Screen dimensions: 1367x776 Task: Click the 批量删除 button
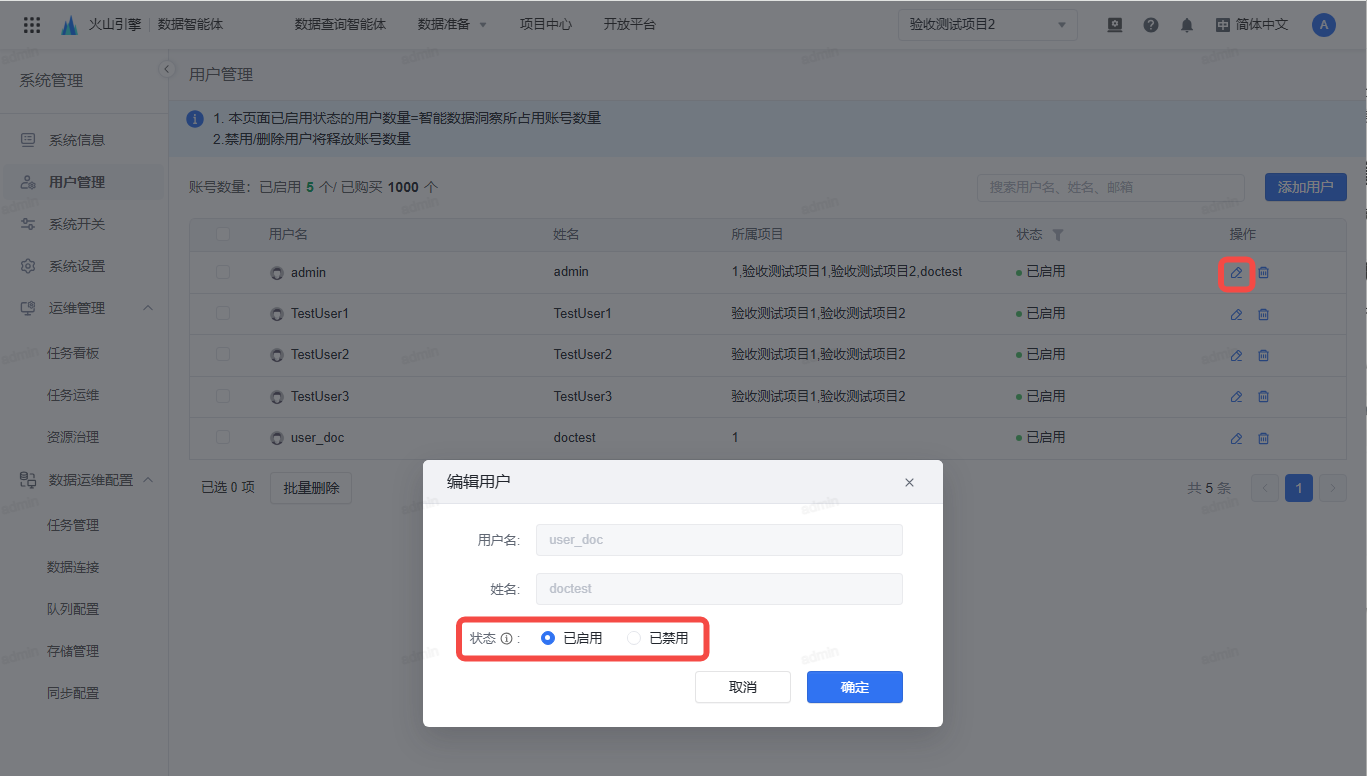point(311,488)
